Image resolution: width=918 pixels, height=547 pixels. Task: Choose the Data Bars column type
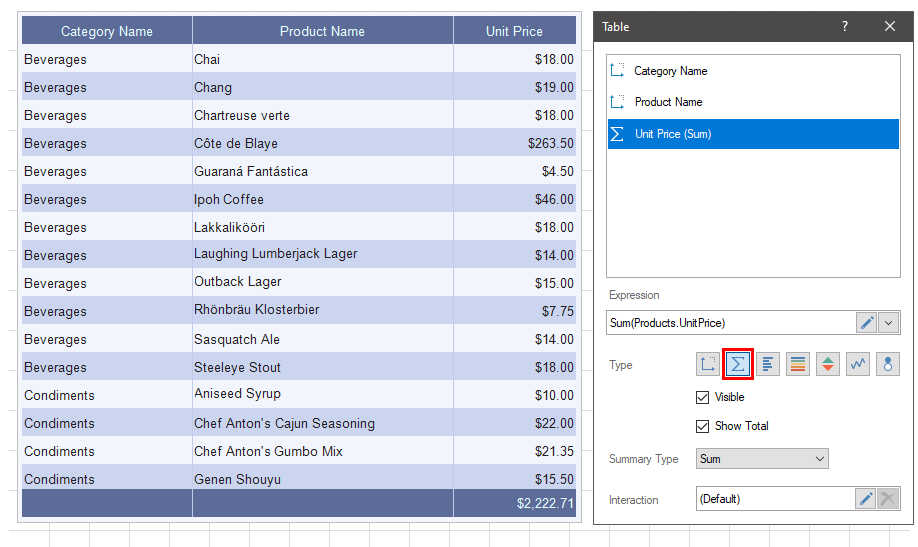point(768,365)
